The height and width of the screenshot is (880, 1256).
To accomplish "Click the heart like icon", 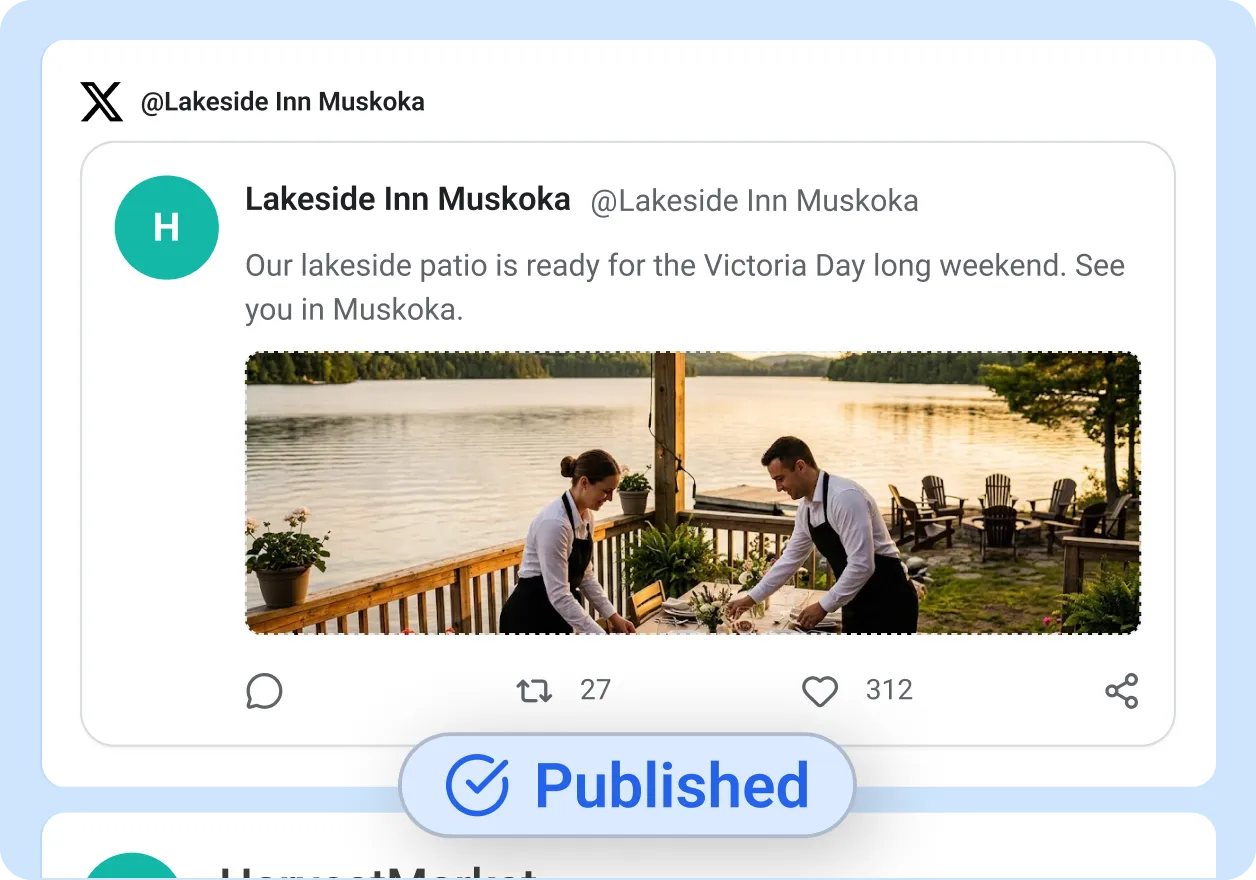I will (x=819, y=690).
